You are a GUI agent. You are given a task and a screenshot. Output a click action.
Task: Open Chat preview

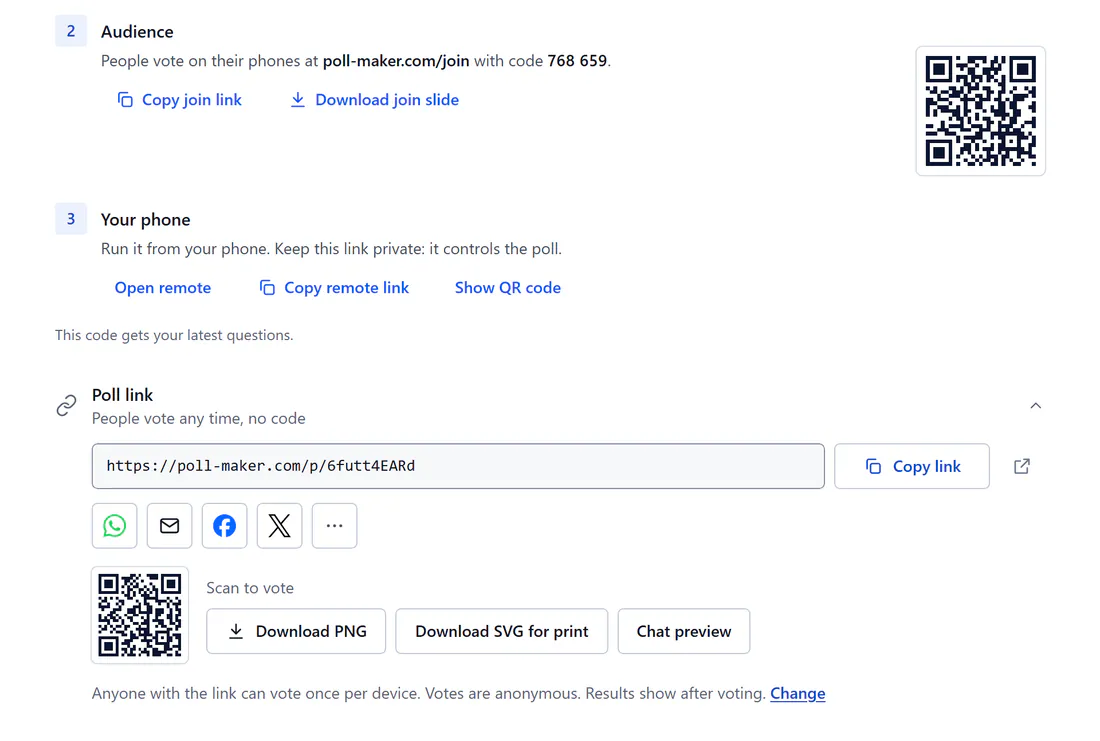click(684, 631)
